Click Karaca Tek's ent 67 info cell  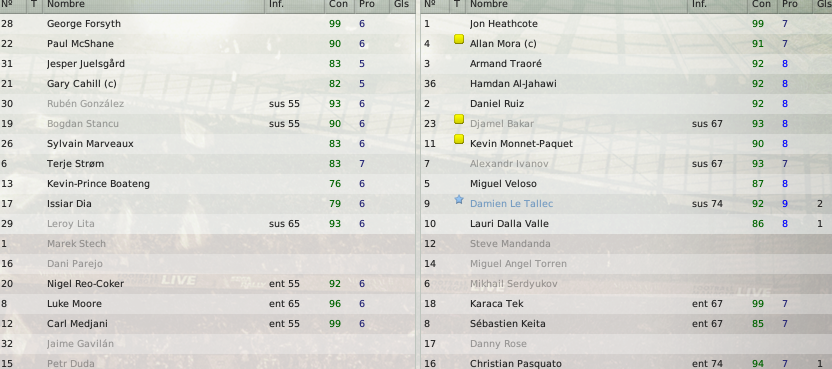coord(707,304)
